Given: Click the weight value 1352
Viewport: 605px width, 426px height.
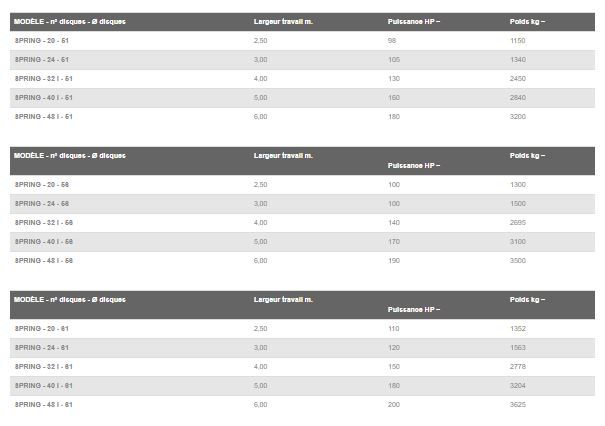Looking at the screenshot, I should click(517, 328).
